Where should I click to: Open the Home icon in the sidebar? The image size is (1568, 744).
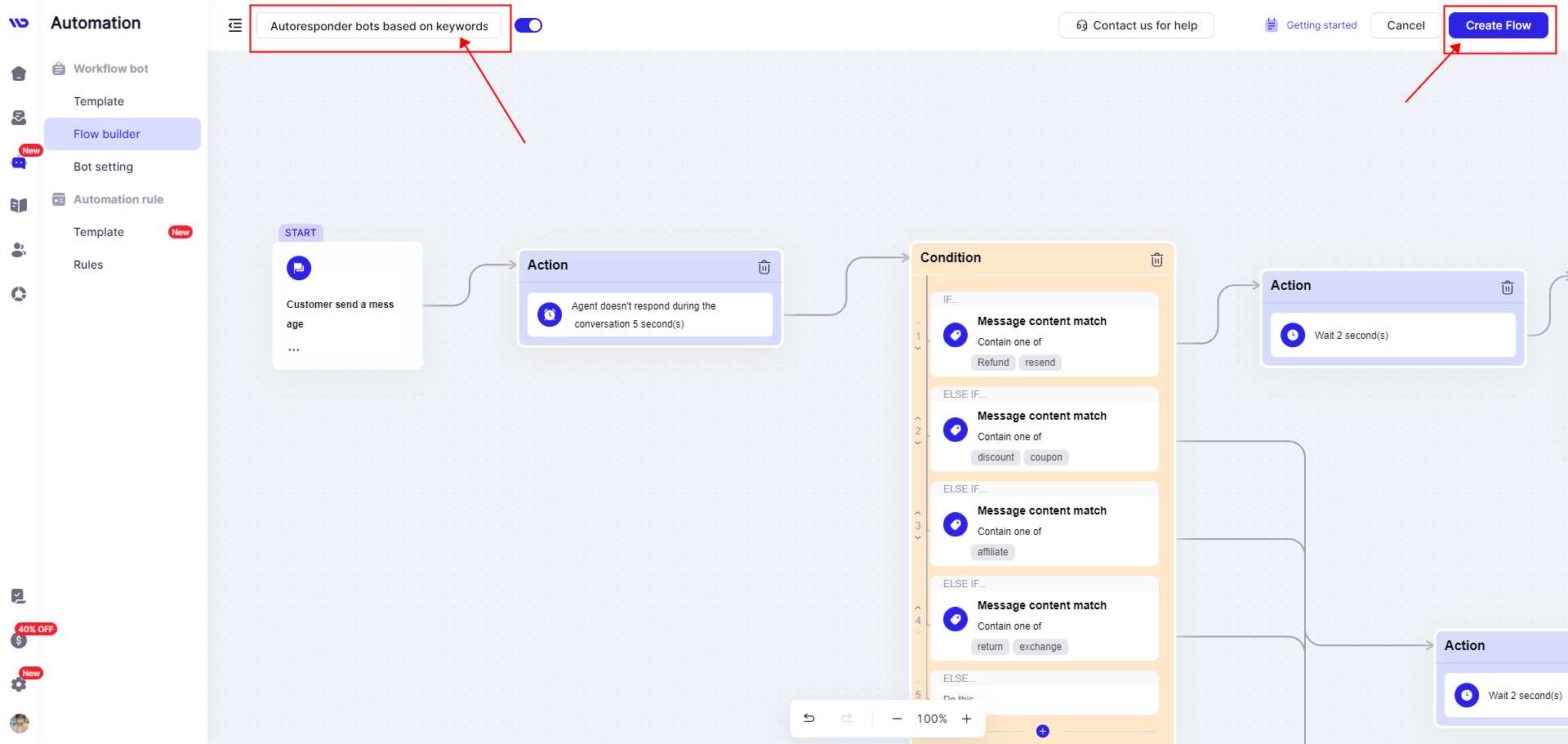tap(19, 74)
